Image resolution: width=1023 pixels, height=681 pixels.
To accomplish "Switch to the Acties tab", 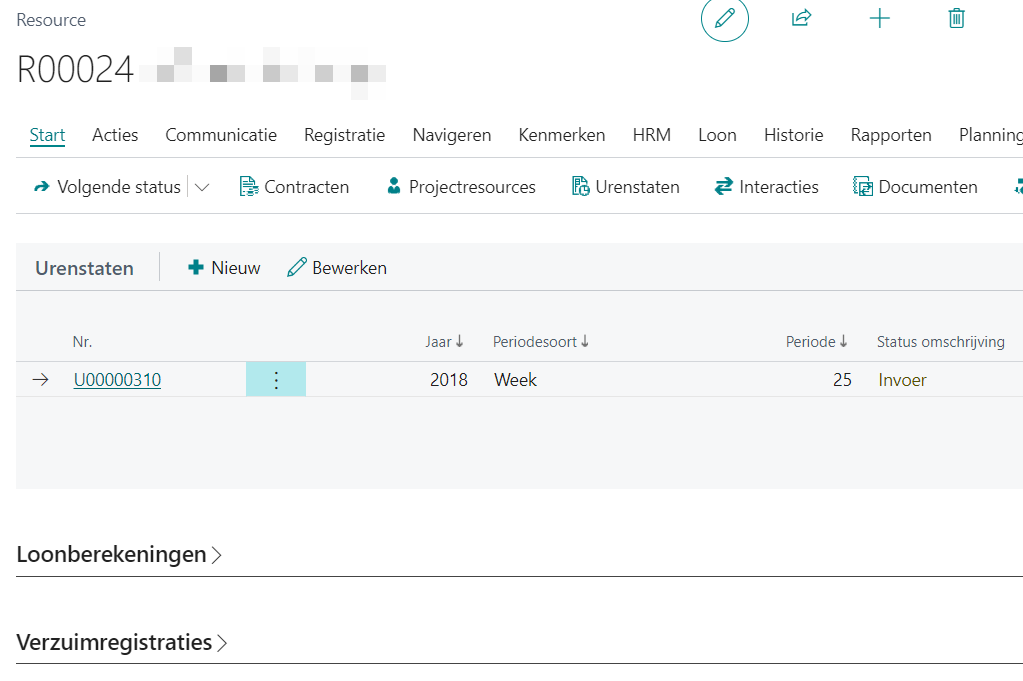I will [115, 135].
